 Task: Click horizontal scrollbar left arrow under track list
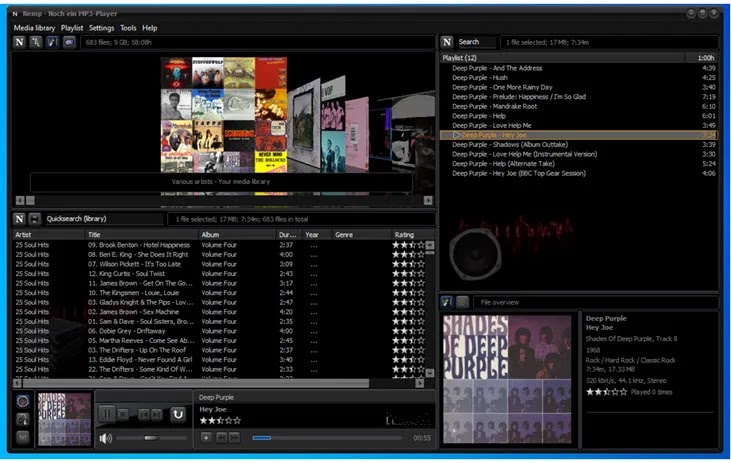(17, 383)
